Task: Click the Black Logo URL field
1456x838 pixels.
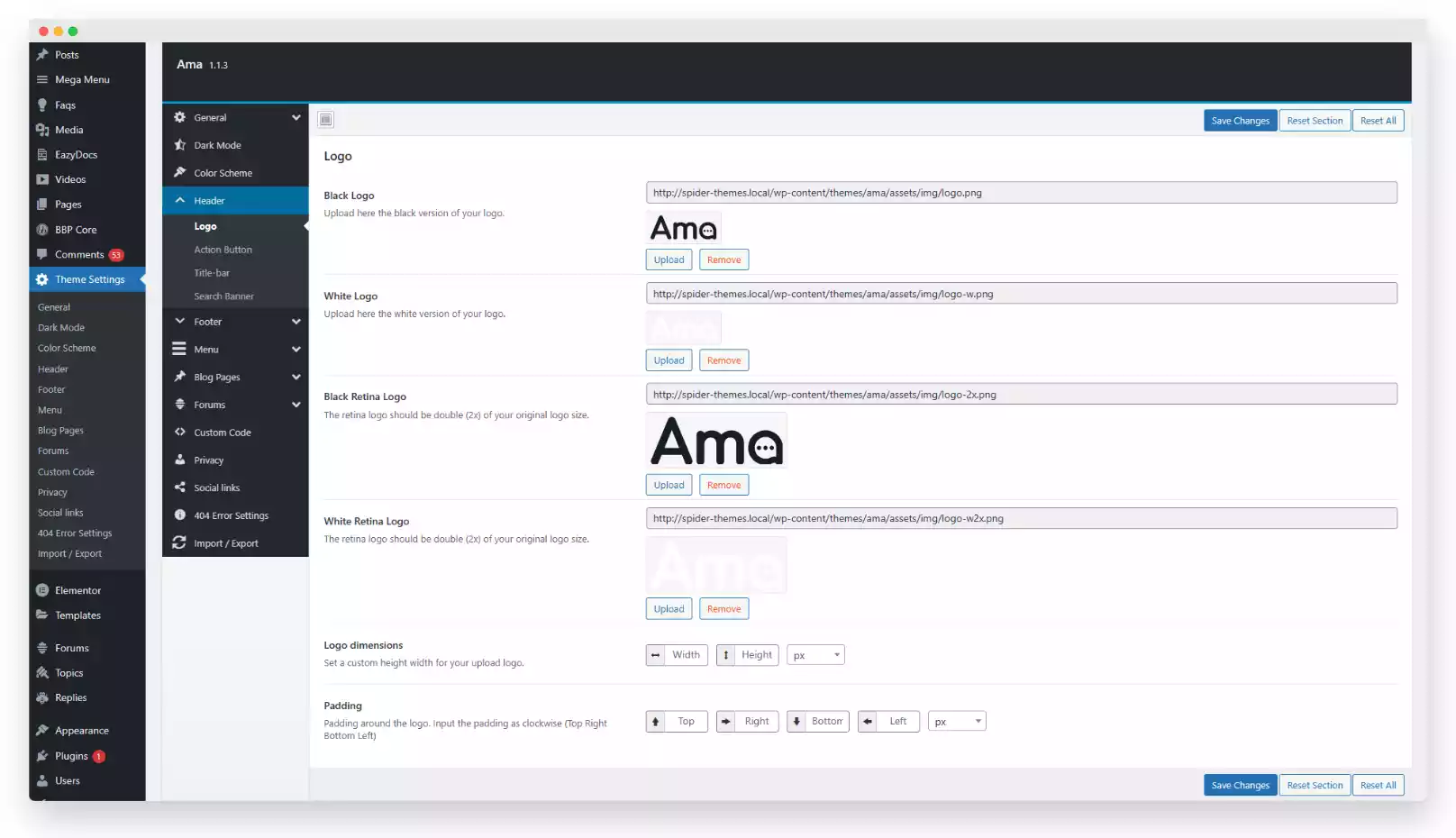Action: click(1021, 193)
